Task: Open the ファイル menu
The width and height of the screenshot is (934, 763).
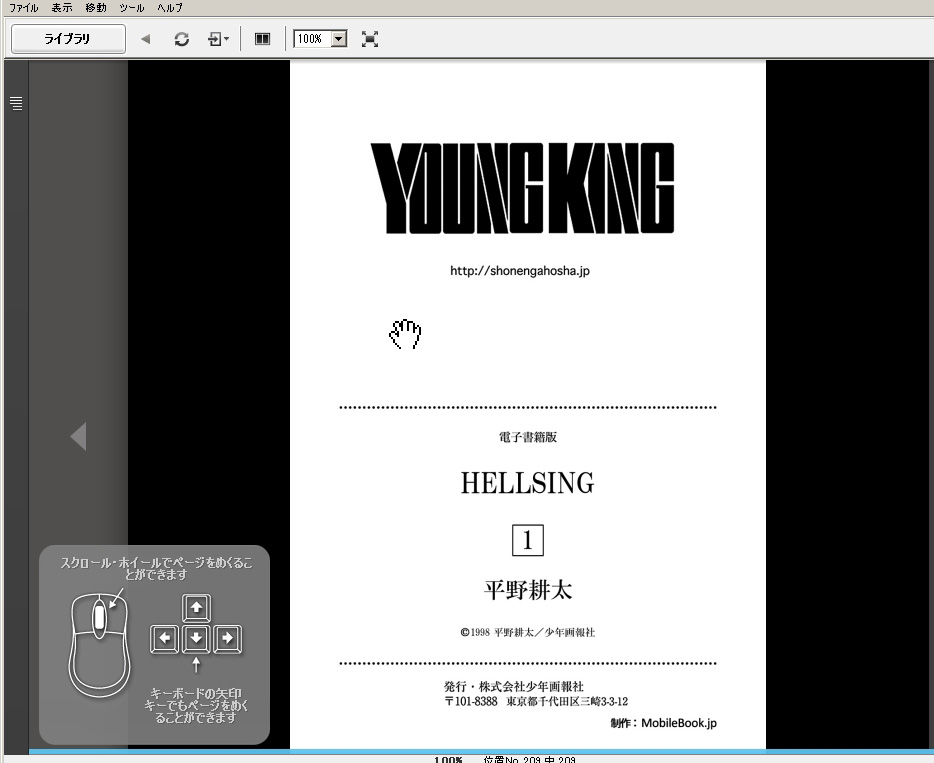Action: pyautogui.click(x=23, y=8)
